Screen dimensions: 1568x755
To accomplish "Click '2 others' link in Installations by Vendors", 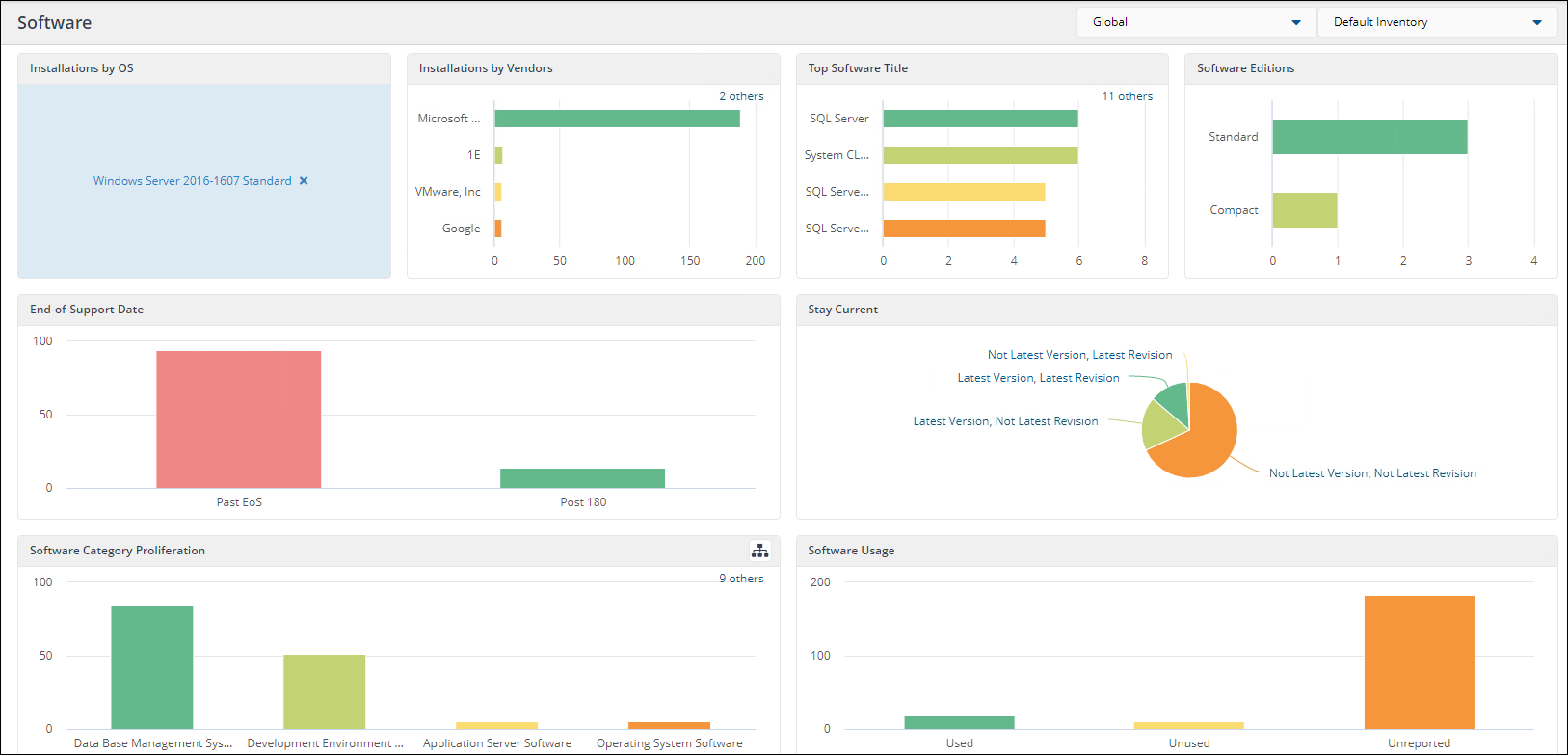I will [x=740, y=96].
